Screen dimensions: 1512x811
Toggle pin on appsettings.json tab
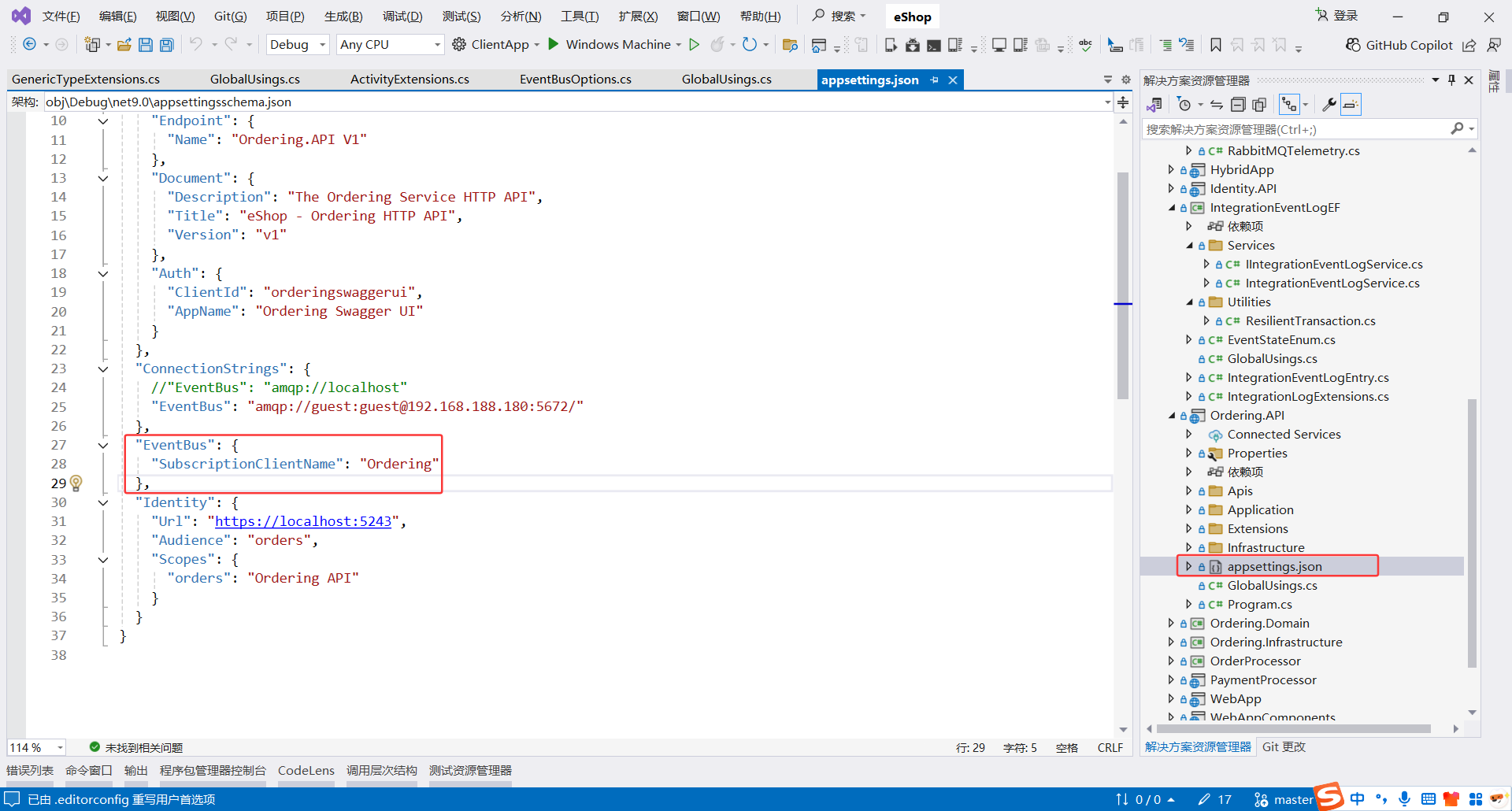pyautogui.click(x=935, y=80)
